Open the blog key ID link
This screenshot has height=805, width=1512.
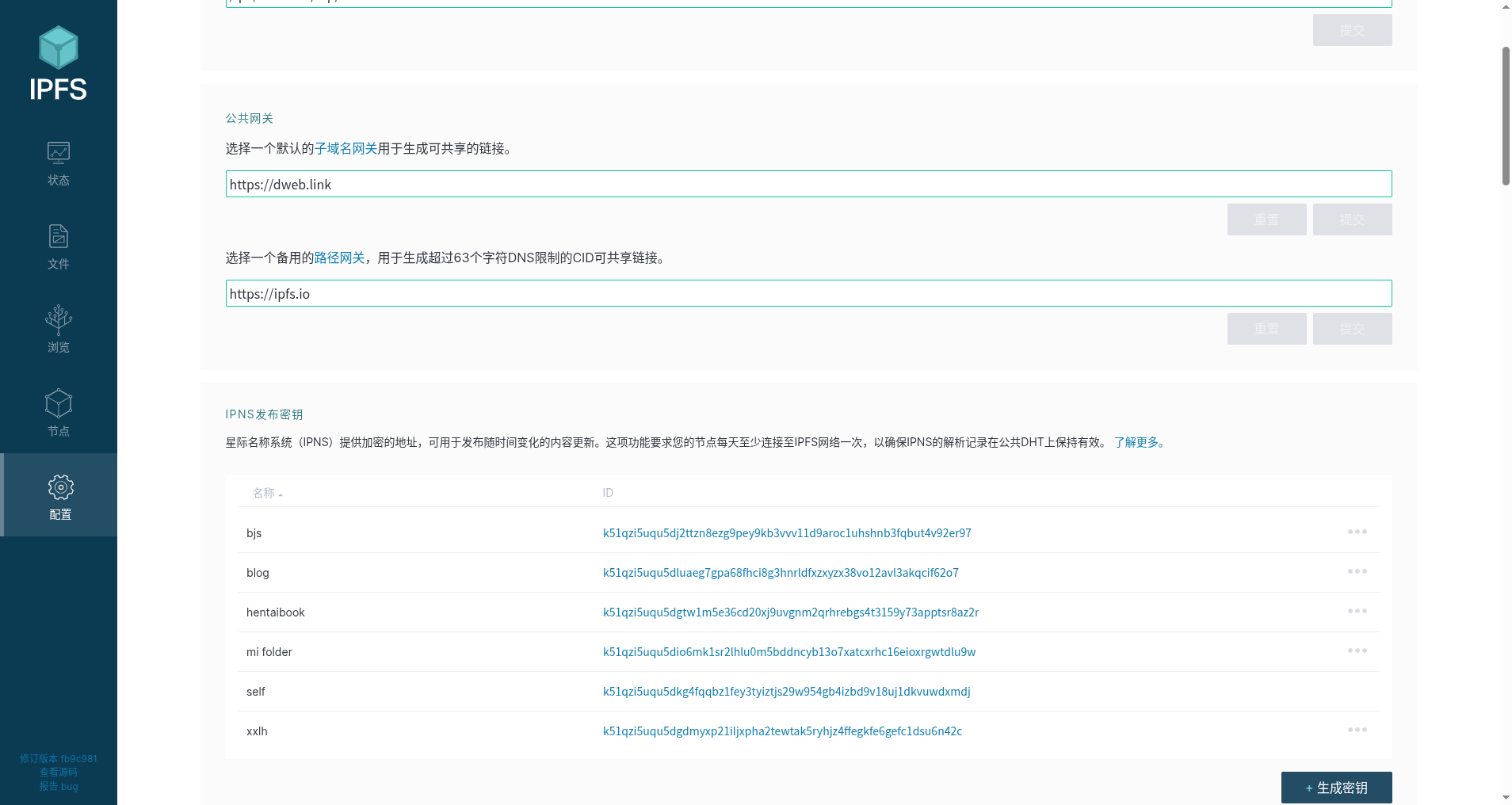[x=781, y=573]
